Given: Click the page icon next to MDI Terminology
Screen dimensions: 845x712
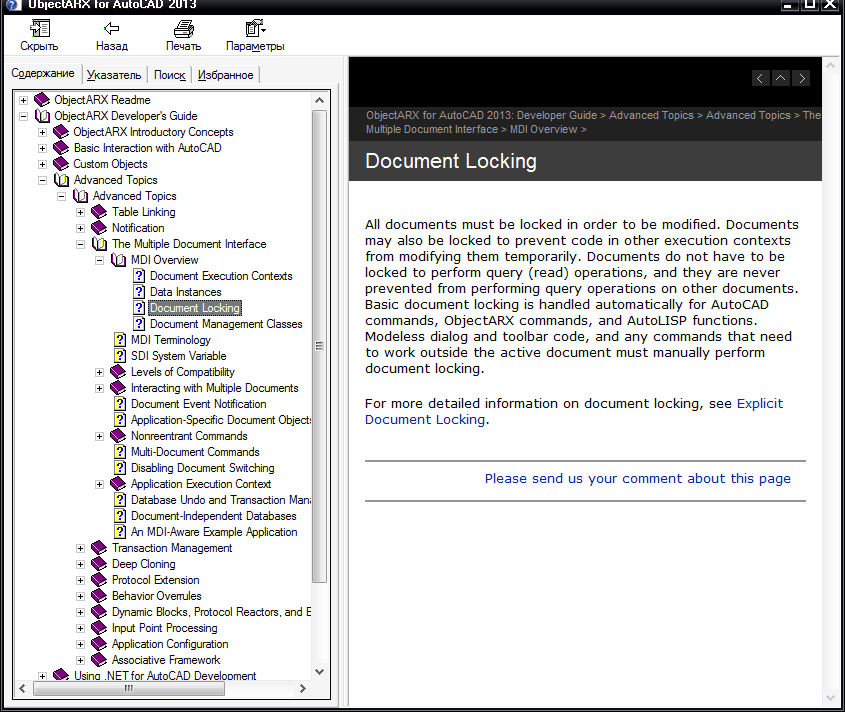Looking at the screenshot, I should point(120,340).
